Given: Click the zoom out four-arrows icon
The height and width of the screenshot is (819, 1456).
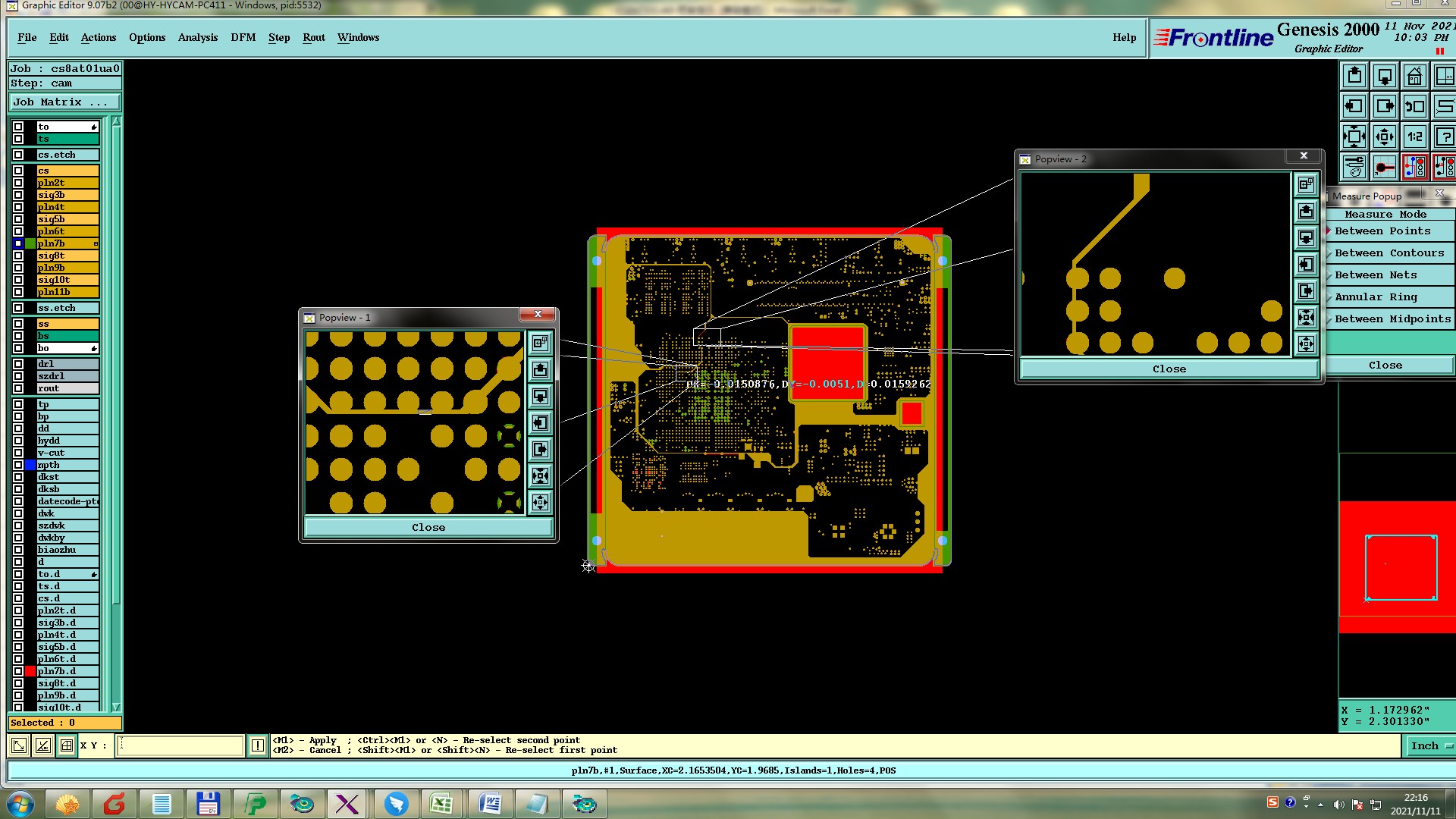Looking at the screenshot, I should 1384,137.
